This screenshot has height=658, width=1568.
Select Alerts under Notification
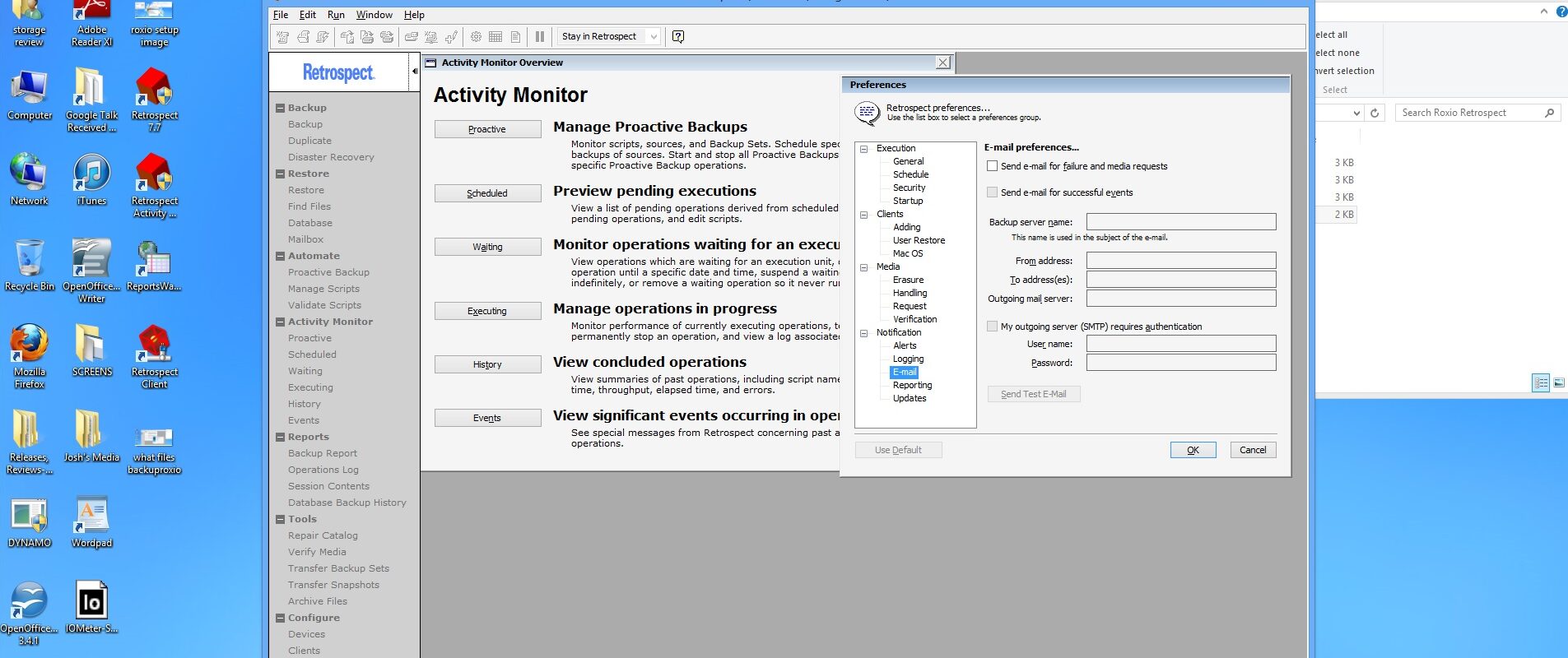click(x=905, y=345)
